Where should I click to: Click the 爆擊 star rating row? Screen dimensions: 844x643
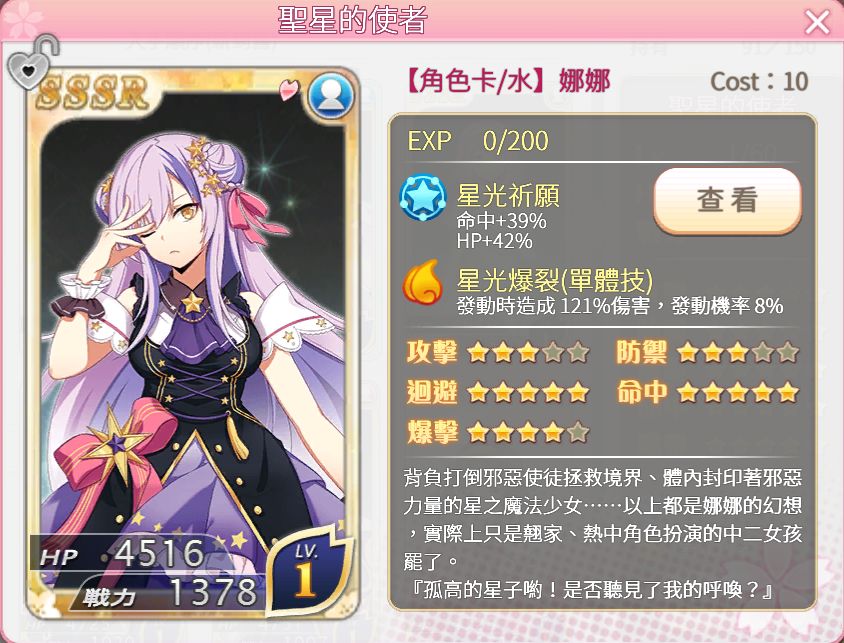click(498, 432)
